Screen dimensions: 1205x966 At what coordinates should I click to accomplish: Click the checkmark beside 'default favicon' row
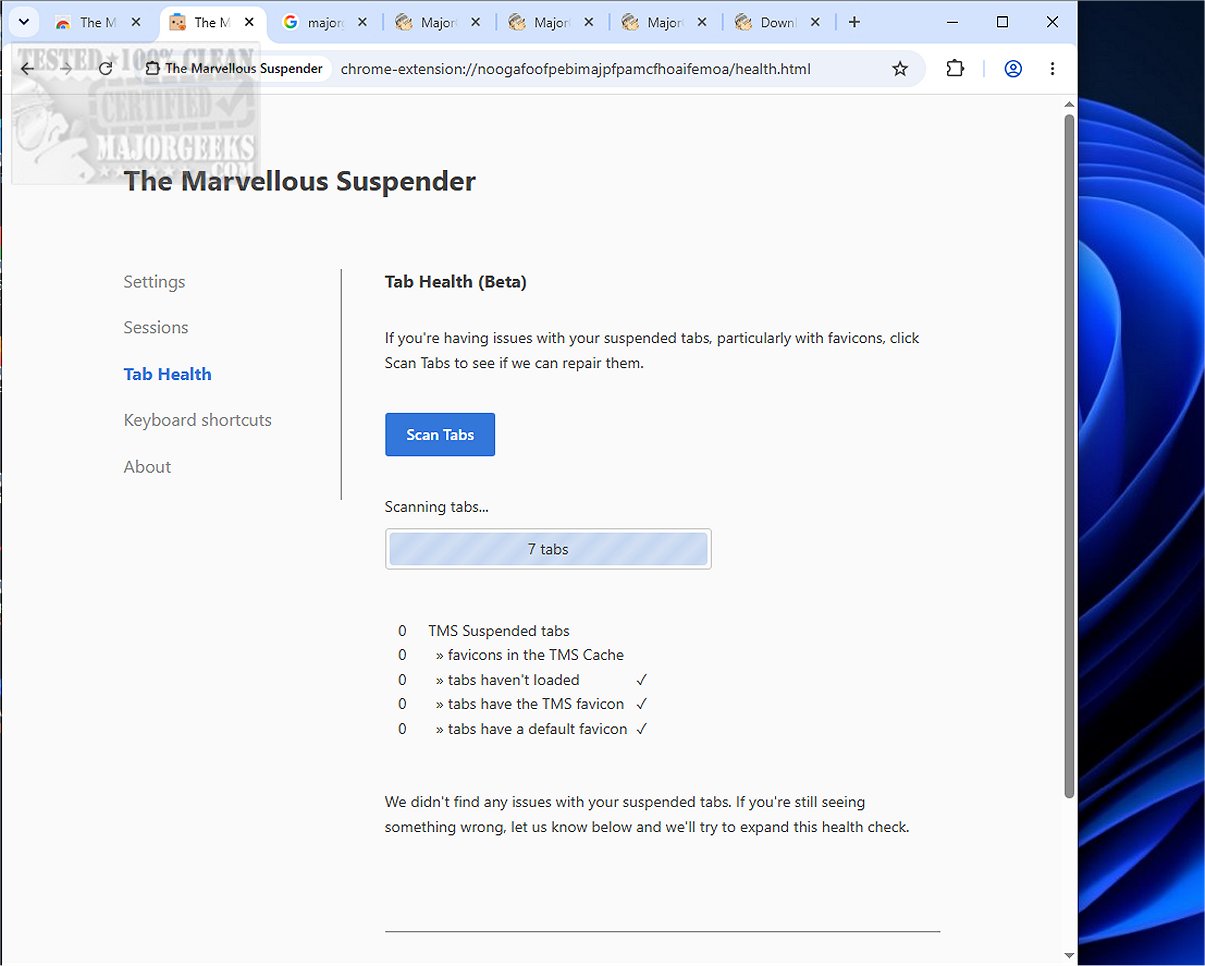coord(642,729)
